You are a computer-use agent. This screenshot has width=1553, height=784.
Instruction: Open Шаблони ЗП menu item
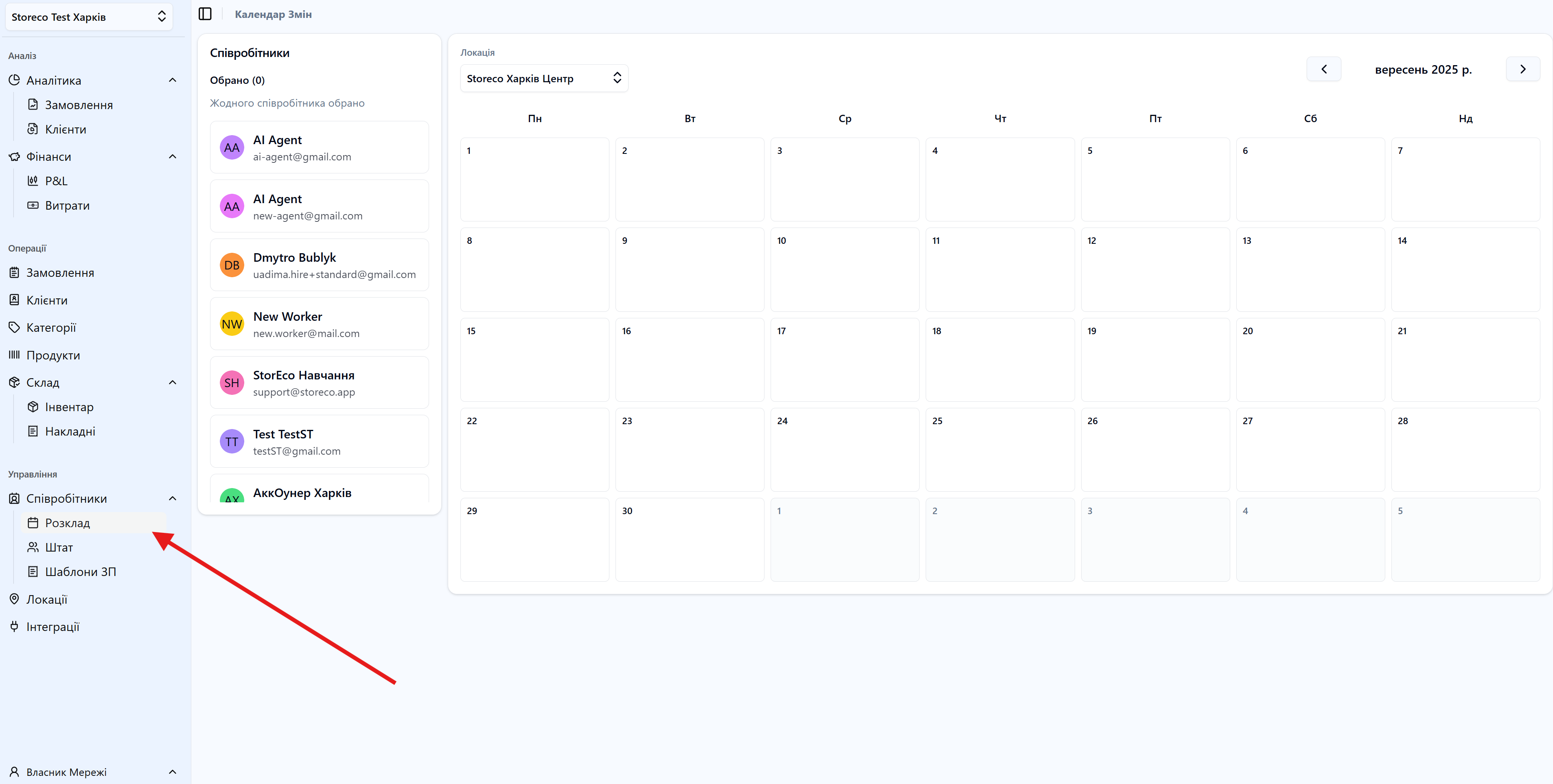pyautogui.click(x=80, y=572)
